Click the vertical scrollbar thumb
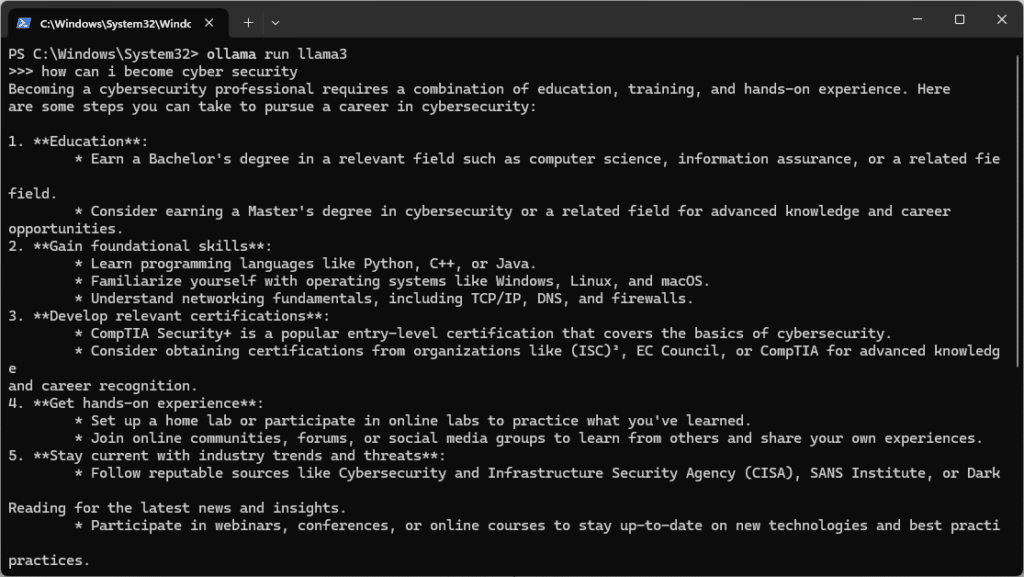Image resolution: width=1024 pixels, height=577 pixels. (1017, 209)
